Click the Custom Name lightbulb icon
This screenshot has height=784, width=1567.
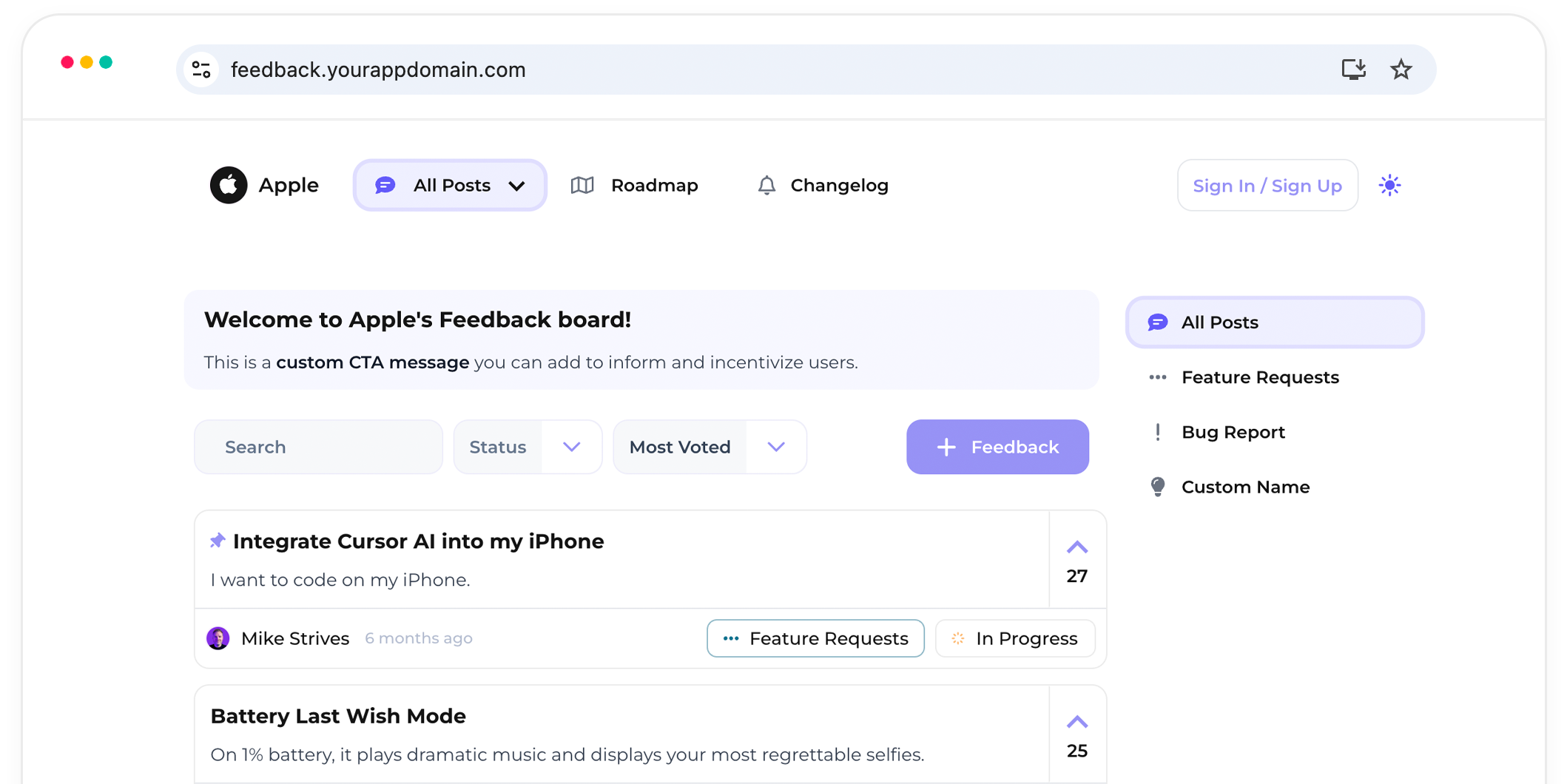(x=1157, y=487)
